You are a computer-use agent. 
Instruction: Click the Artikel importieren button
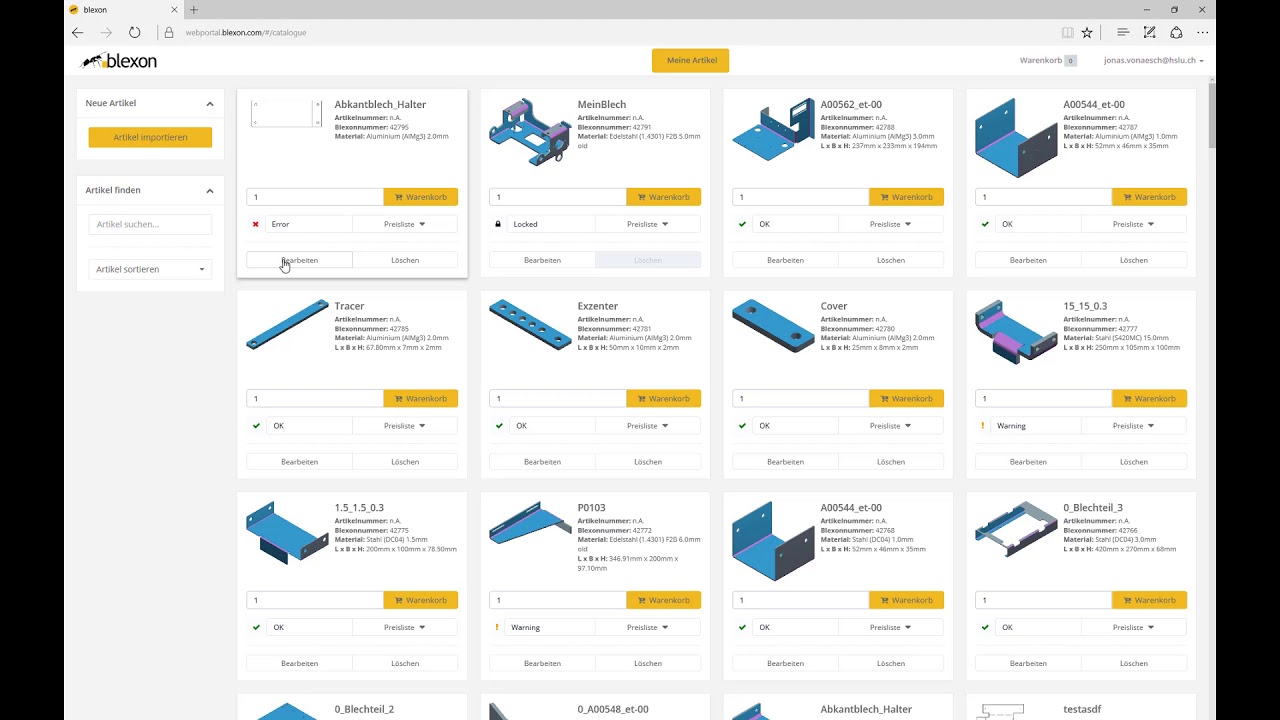(x=150, y=137)
